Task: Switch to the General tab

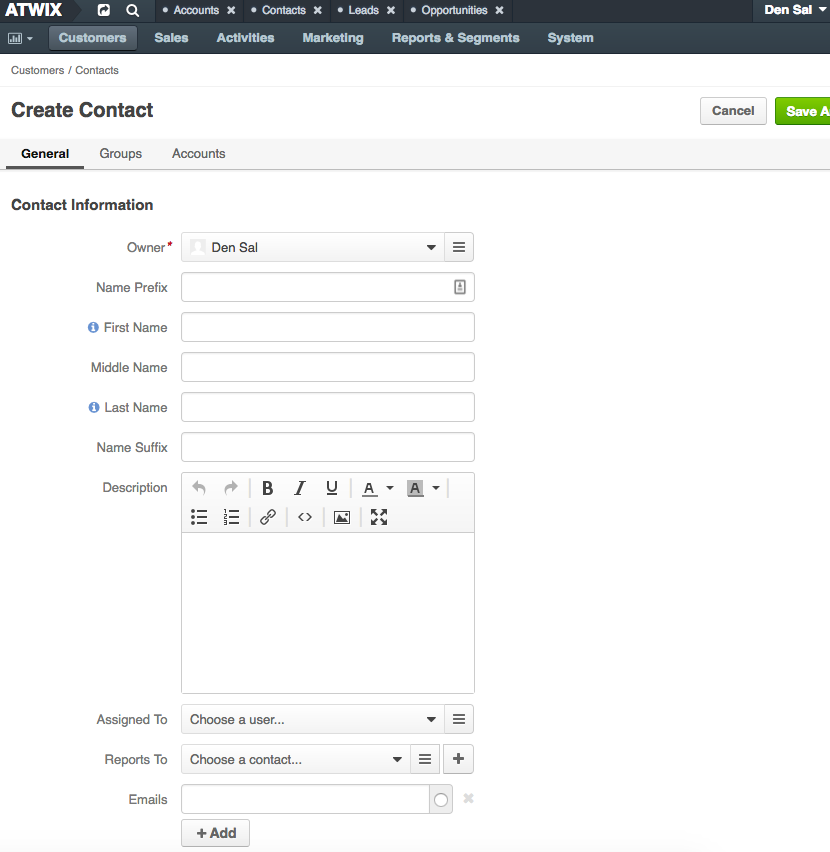Action: point(45,154)
